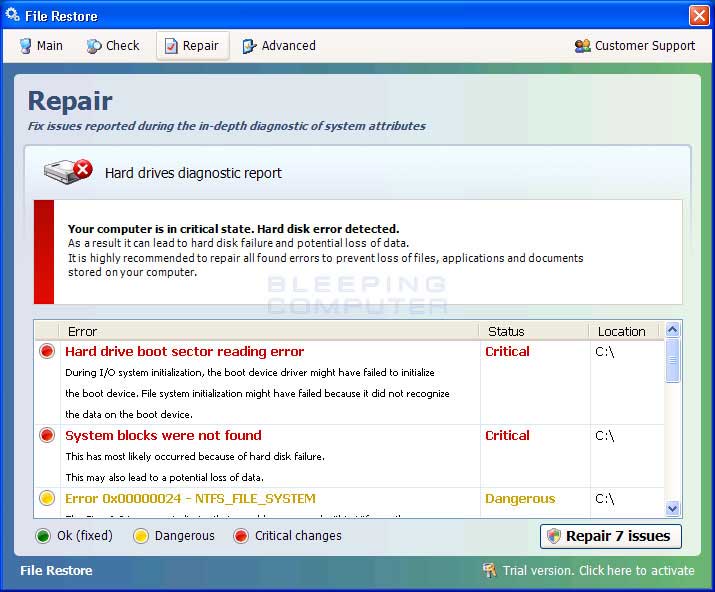Click red icon beside System blocks error
715x592 pixels.
click(47, 436)
